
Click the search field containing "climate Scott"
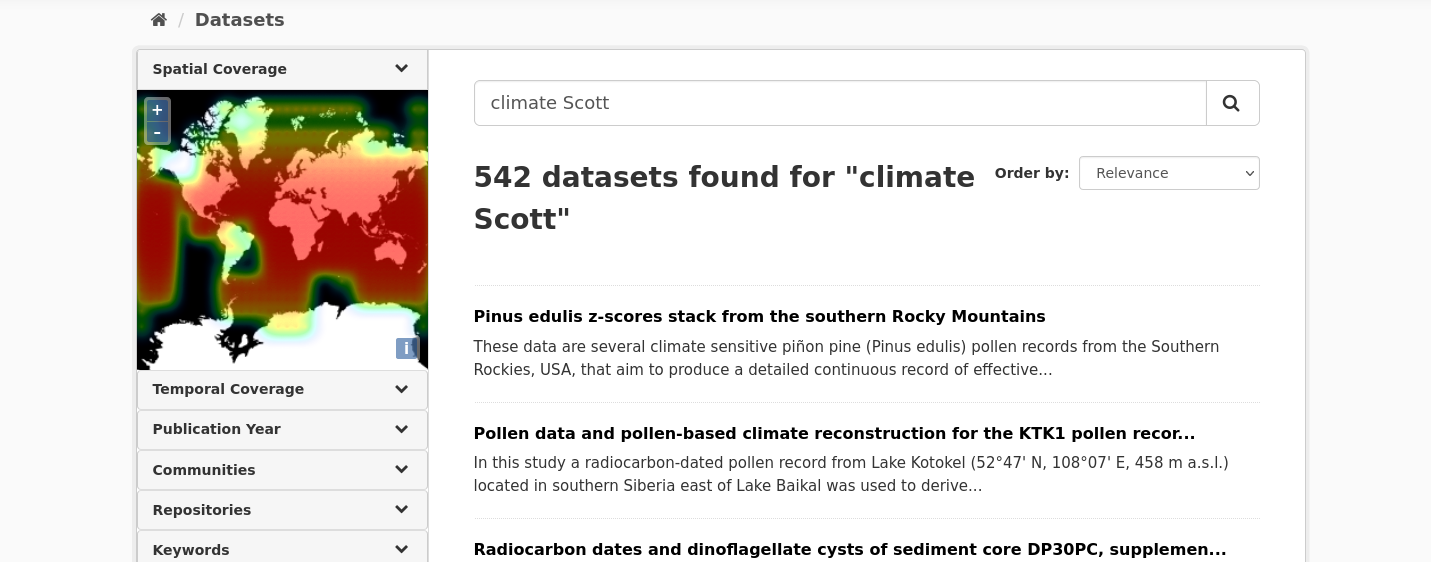pyautogui.click(x=840, y=103)
